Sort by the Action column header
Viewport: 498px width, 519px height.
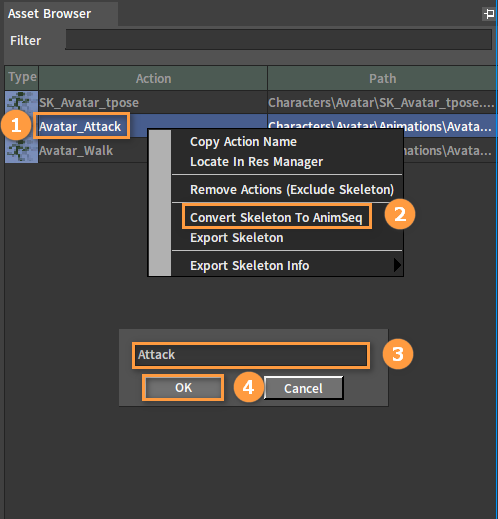click(153, 78)
